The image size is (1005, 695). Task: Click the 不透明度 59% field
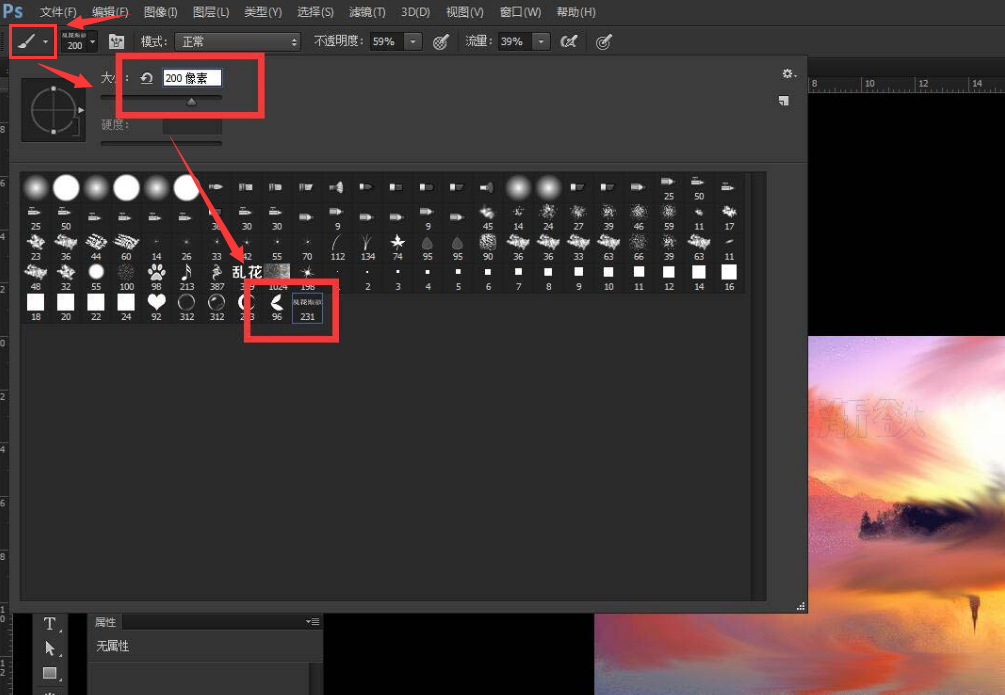pos(386,42)
